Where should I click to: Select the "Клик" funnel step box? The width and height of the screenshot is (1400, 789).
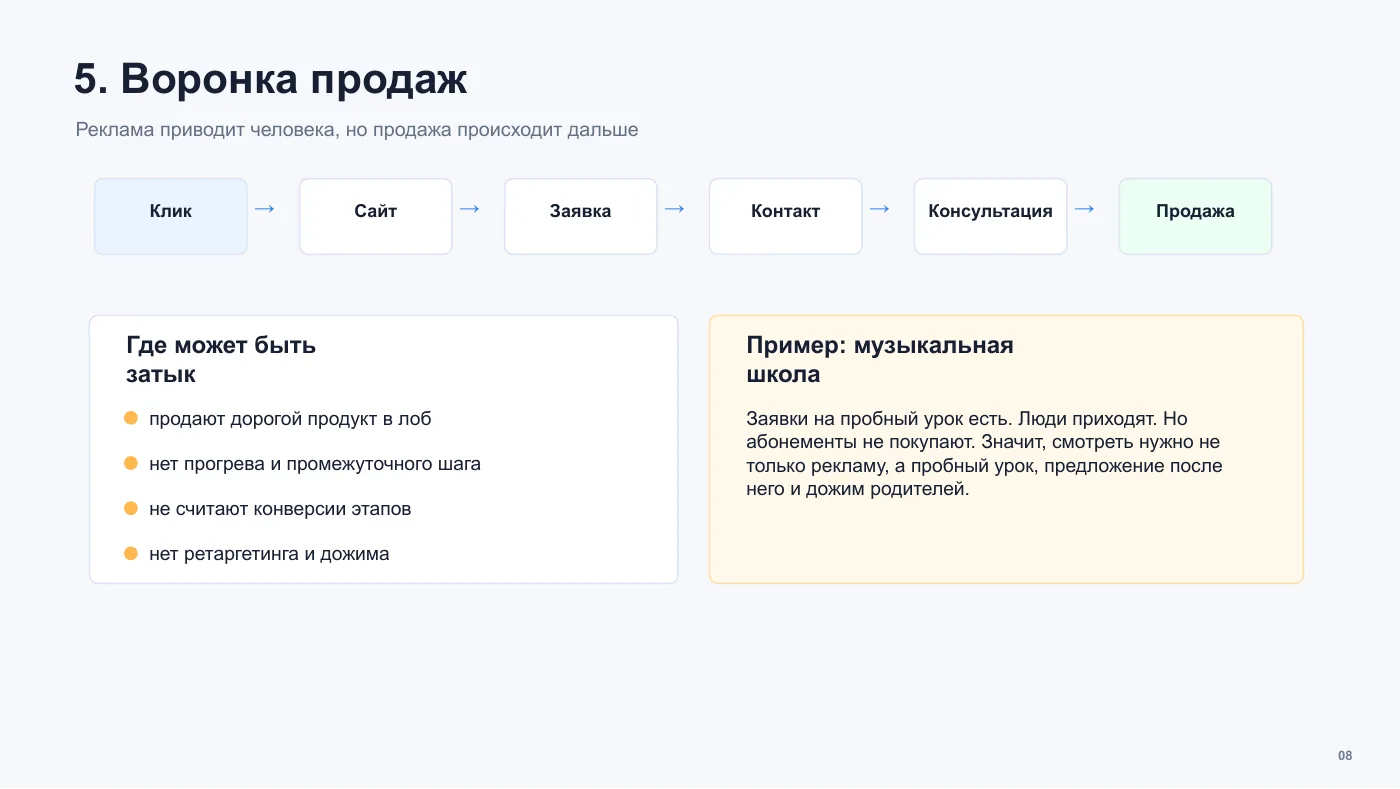pos(171,216)
